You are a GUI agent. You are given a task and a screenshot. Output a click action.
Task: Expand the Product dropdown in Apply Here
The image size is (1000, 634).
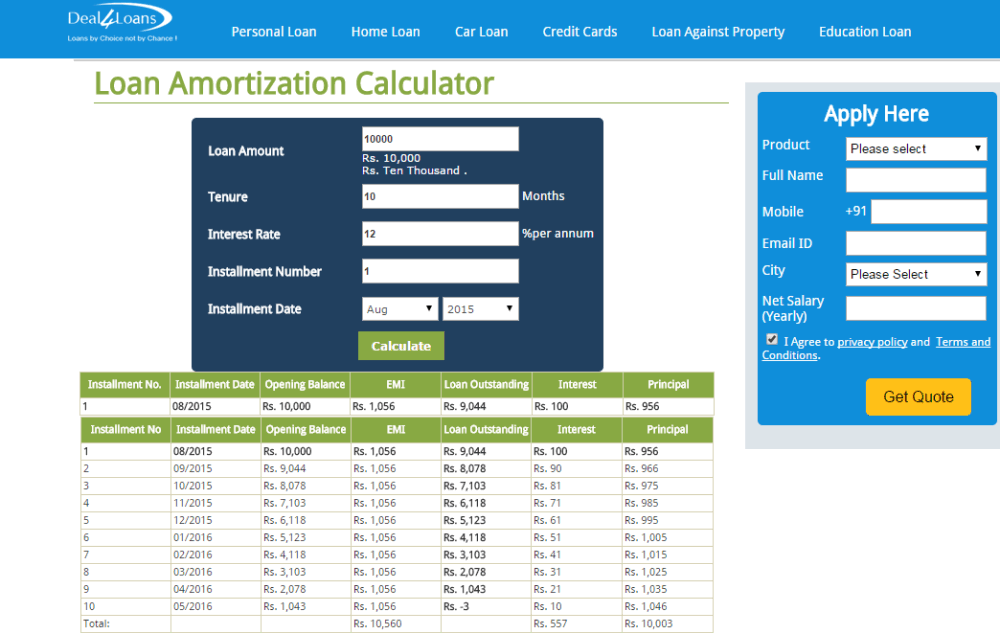pyautogui.click(x=916, y=149)
